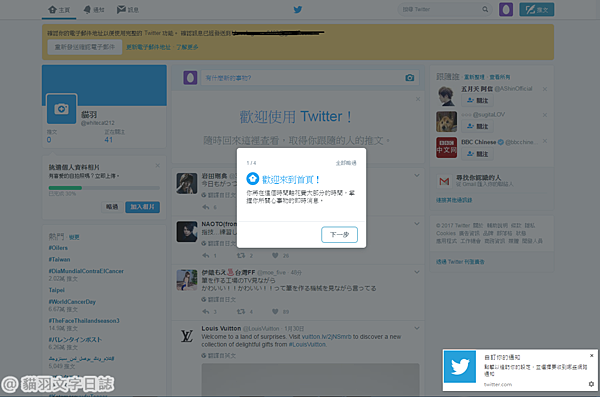The height and width of the screenshot is (397, 600).
Task: Open the #Oilers trend
Action: 58,248
